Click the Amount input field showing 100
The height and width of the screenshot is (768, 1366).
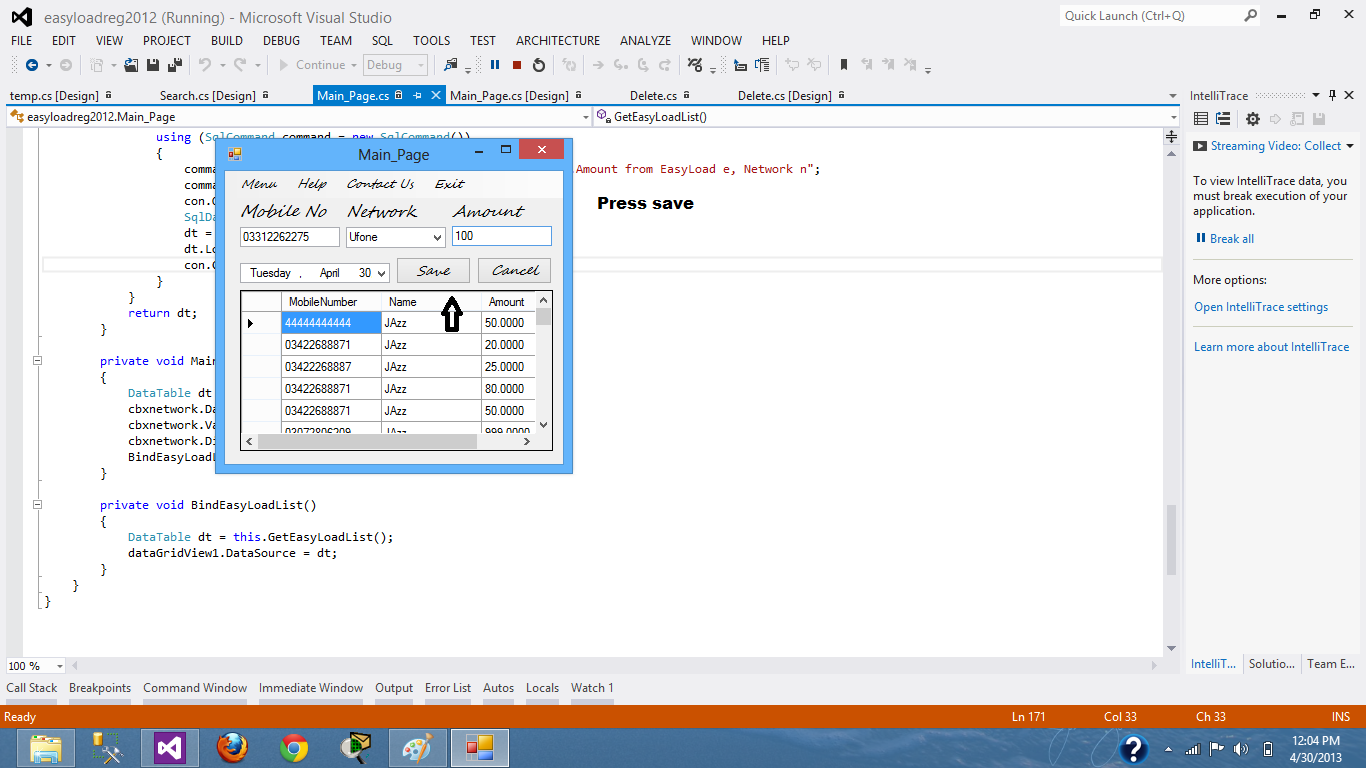pyautogui.click(x=501, y=236)
